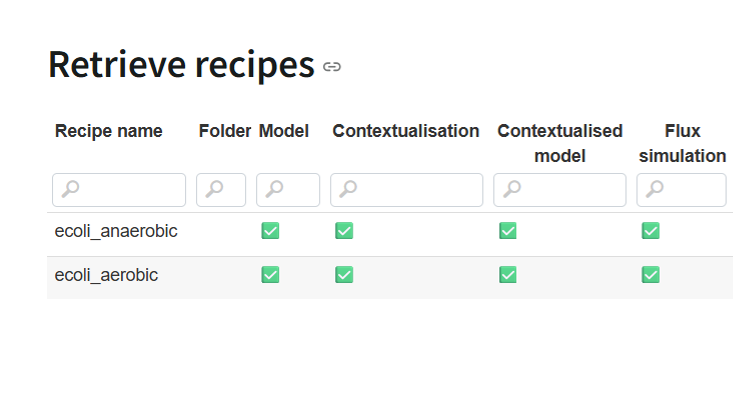733x412 pixels.
Task: Select the ecoli_aerobic recipe row
Action: click(x=106, y=275)
